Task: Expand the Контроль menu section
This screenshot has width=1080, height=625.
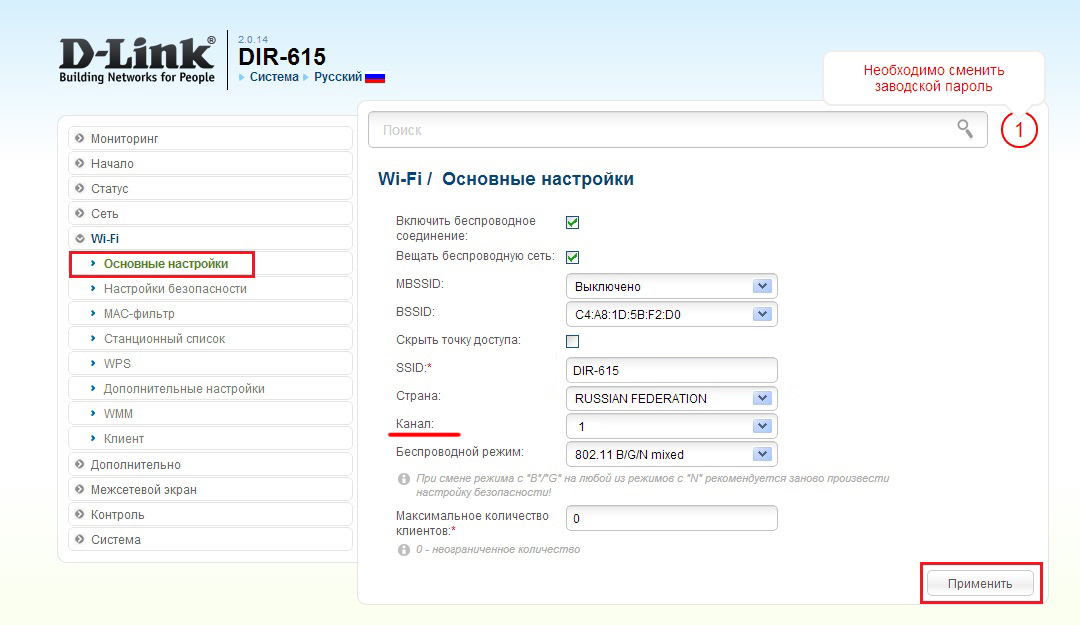Action: click(210, 515)
